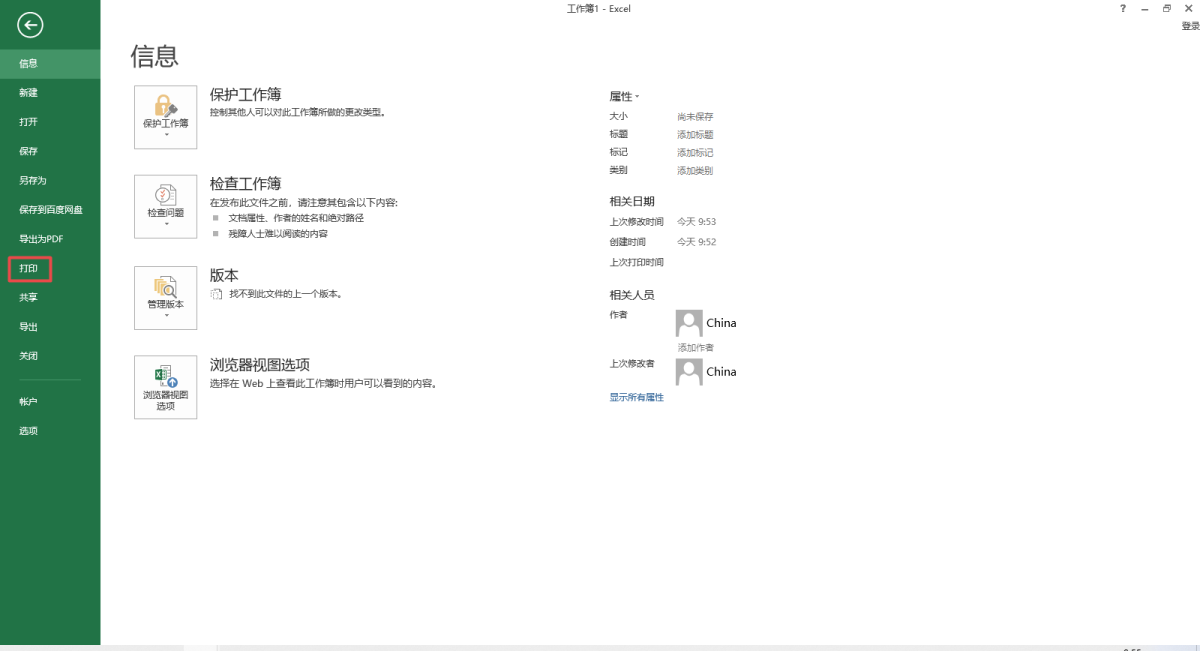Click the 尚未保存 size value
Viewport: 1200px width, 651px height.
pyautogui.click(x=695, y=117)
